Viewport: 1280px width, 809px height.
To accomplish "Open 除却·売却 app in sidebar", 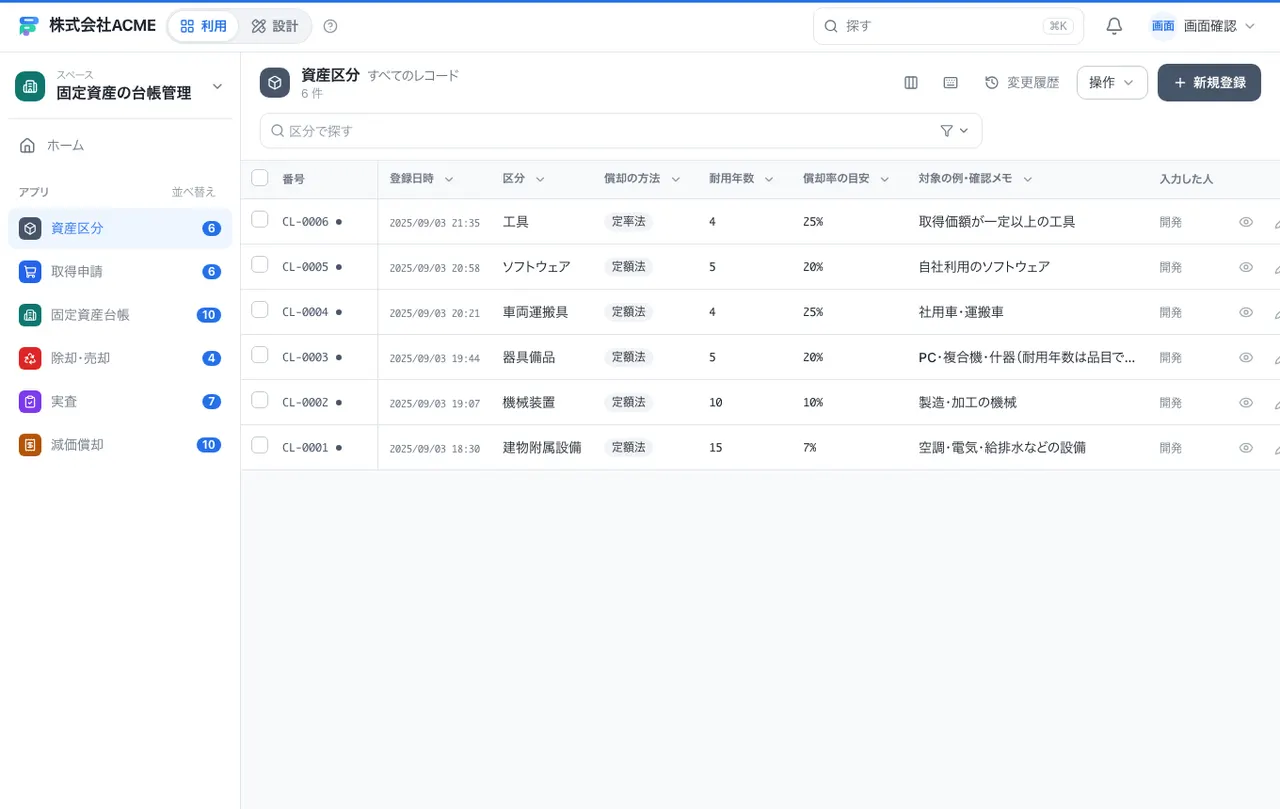I will pyautogui.click(x=120, y=358).
